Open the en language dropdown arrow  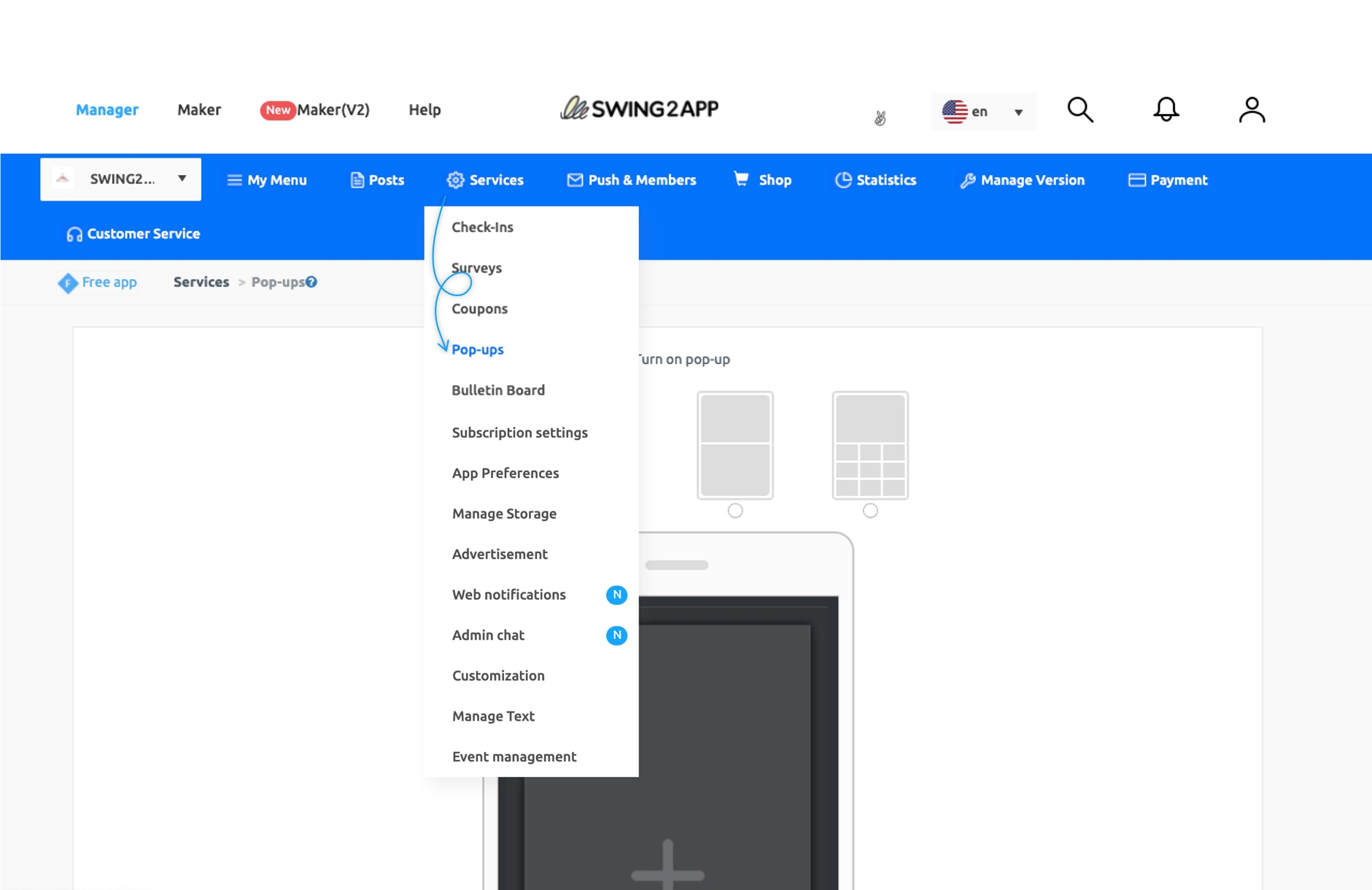tap(1018, 112)
